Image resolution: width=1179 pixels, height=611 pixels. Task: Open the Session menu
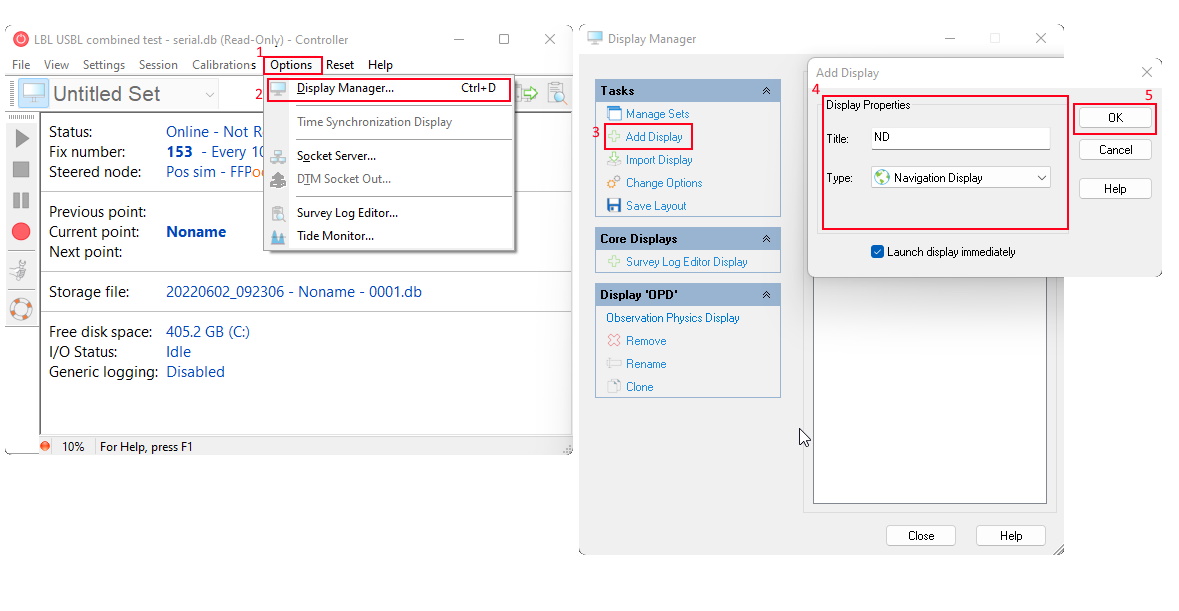click(x=158, y=65)
